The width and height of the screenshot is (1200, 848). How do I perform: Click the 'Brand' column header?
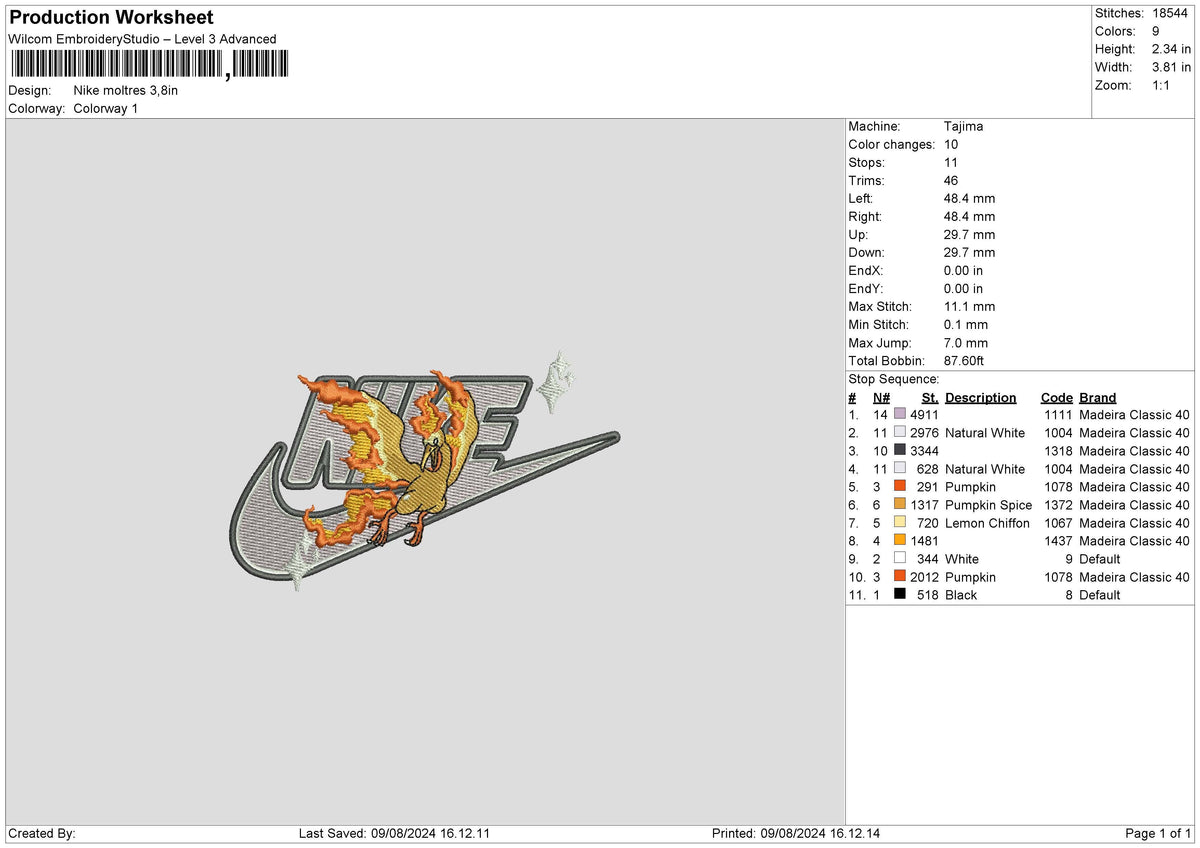(1098, 397)
